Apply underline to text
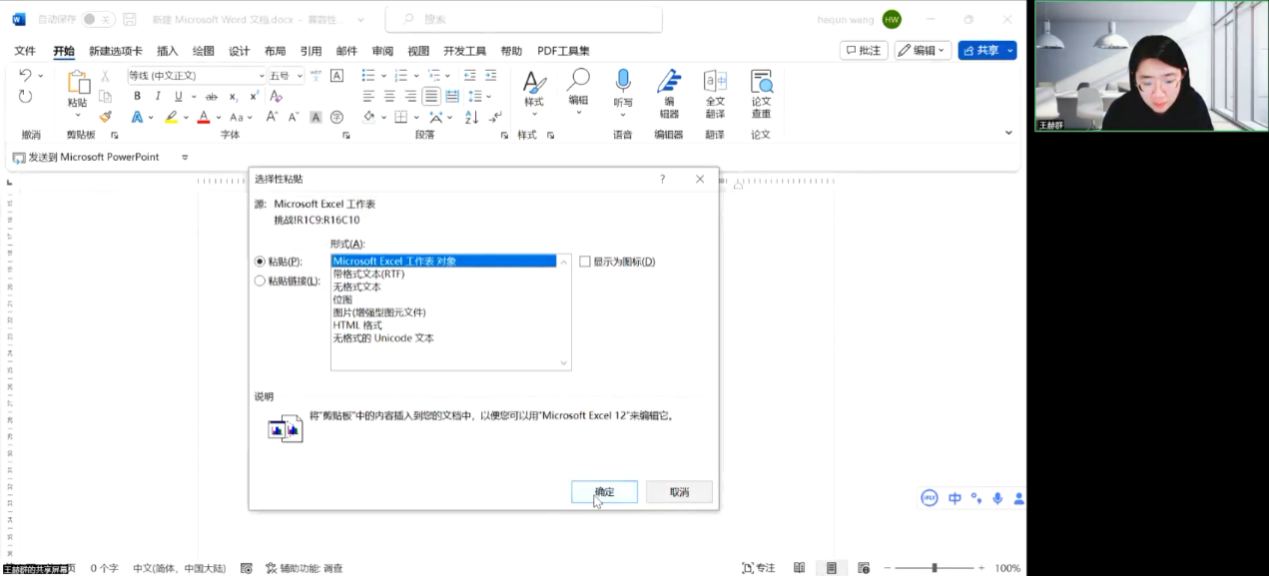The height and width of the screenshot is (576, 1269). point(179,95)
